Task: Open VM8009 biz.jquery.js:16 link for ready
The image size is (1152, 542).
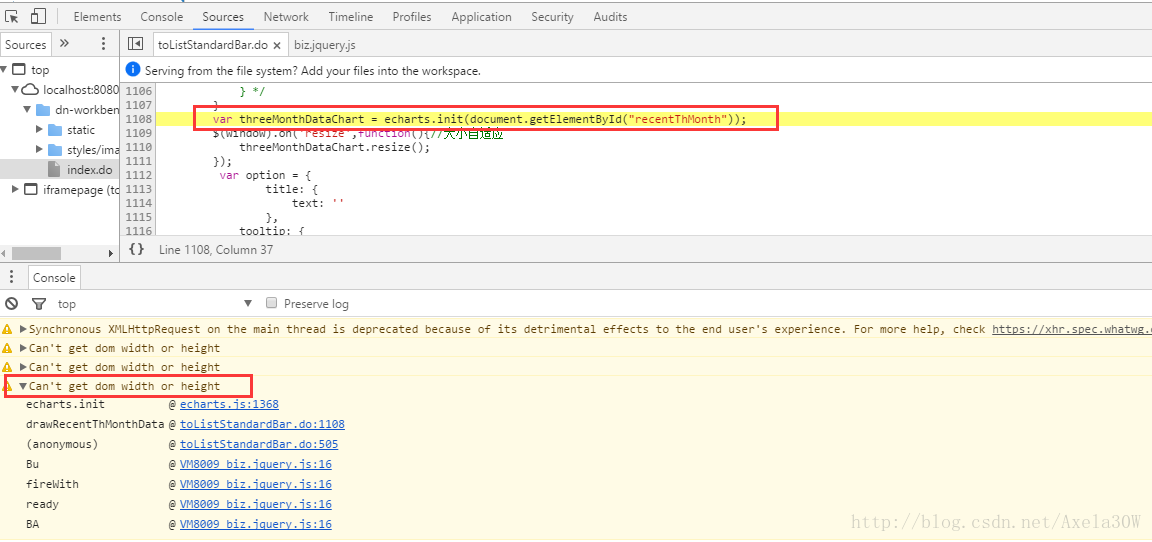Action: (256, 504)
